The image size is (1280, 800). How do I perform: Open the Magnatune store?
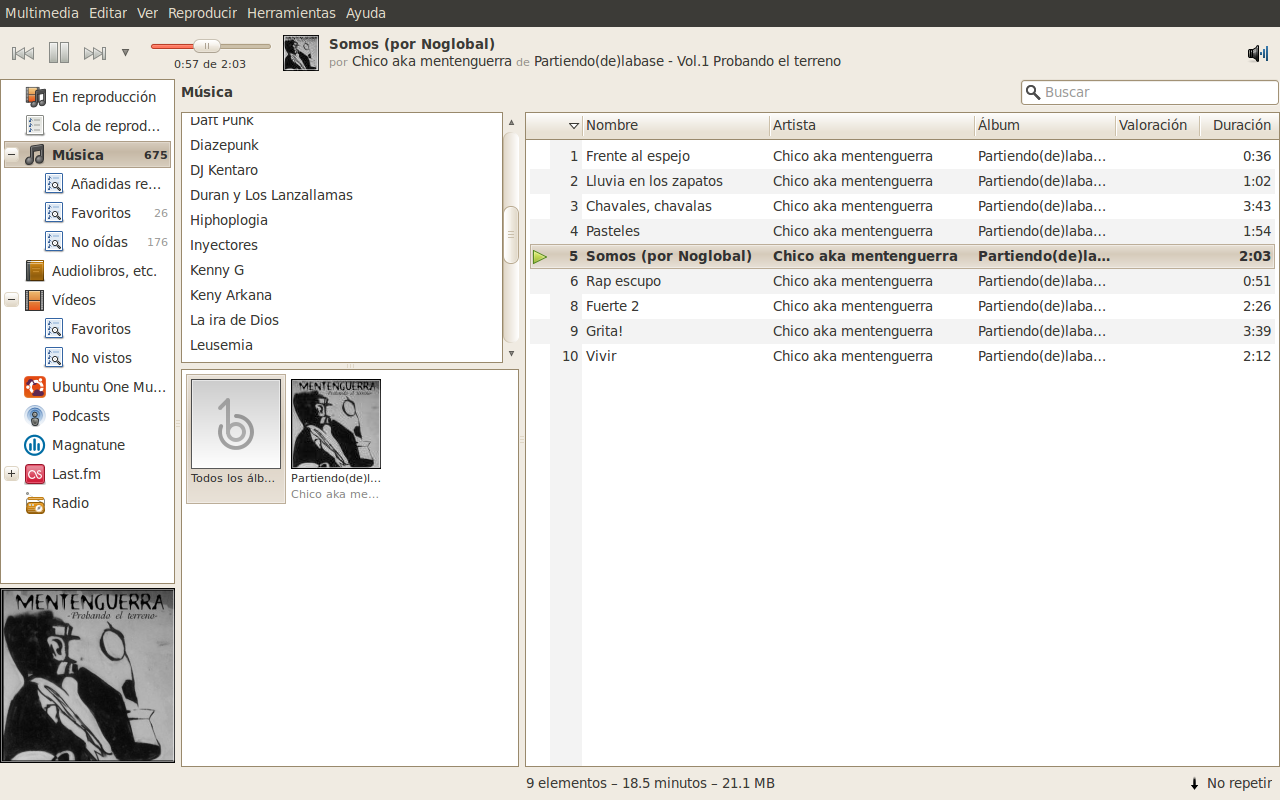88,445
